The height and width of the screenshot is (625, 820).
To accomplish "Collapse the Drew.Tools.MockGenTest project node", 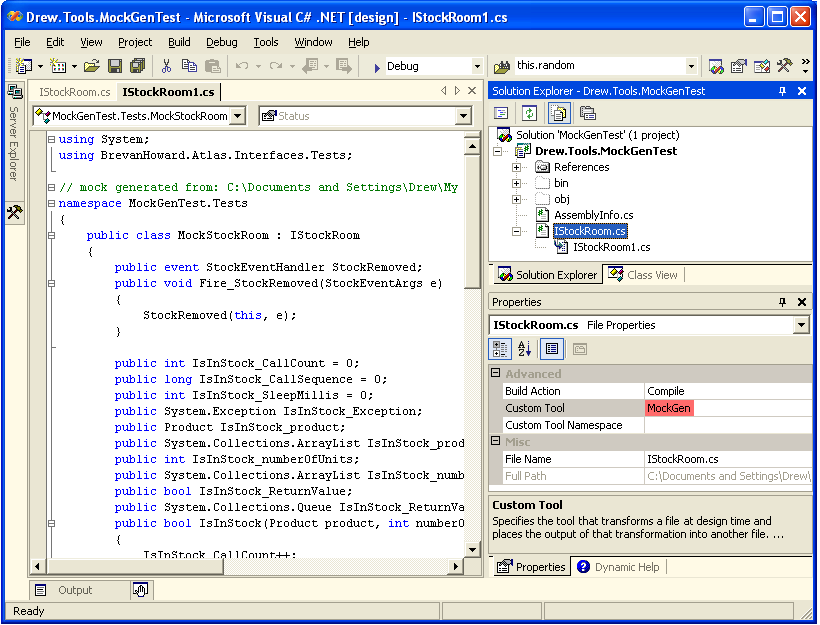I will 497,151.
